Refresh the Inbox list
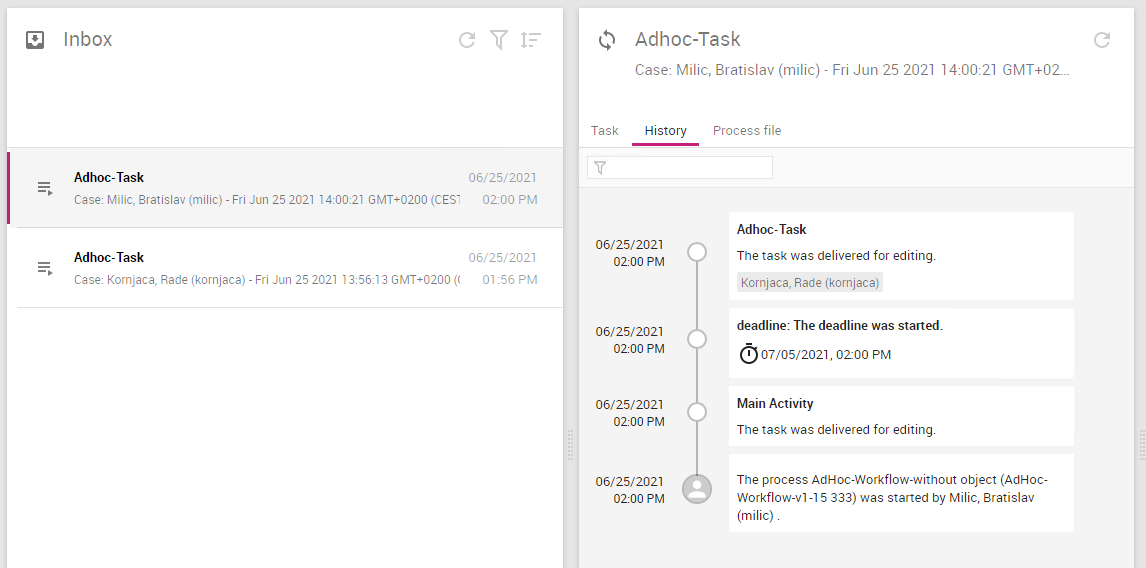Image resolution: width=1146 pixels, height=568 pixels. (467, 40)
